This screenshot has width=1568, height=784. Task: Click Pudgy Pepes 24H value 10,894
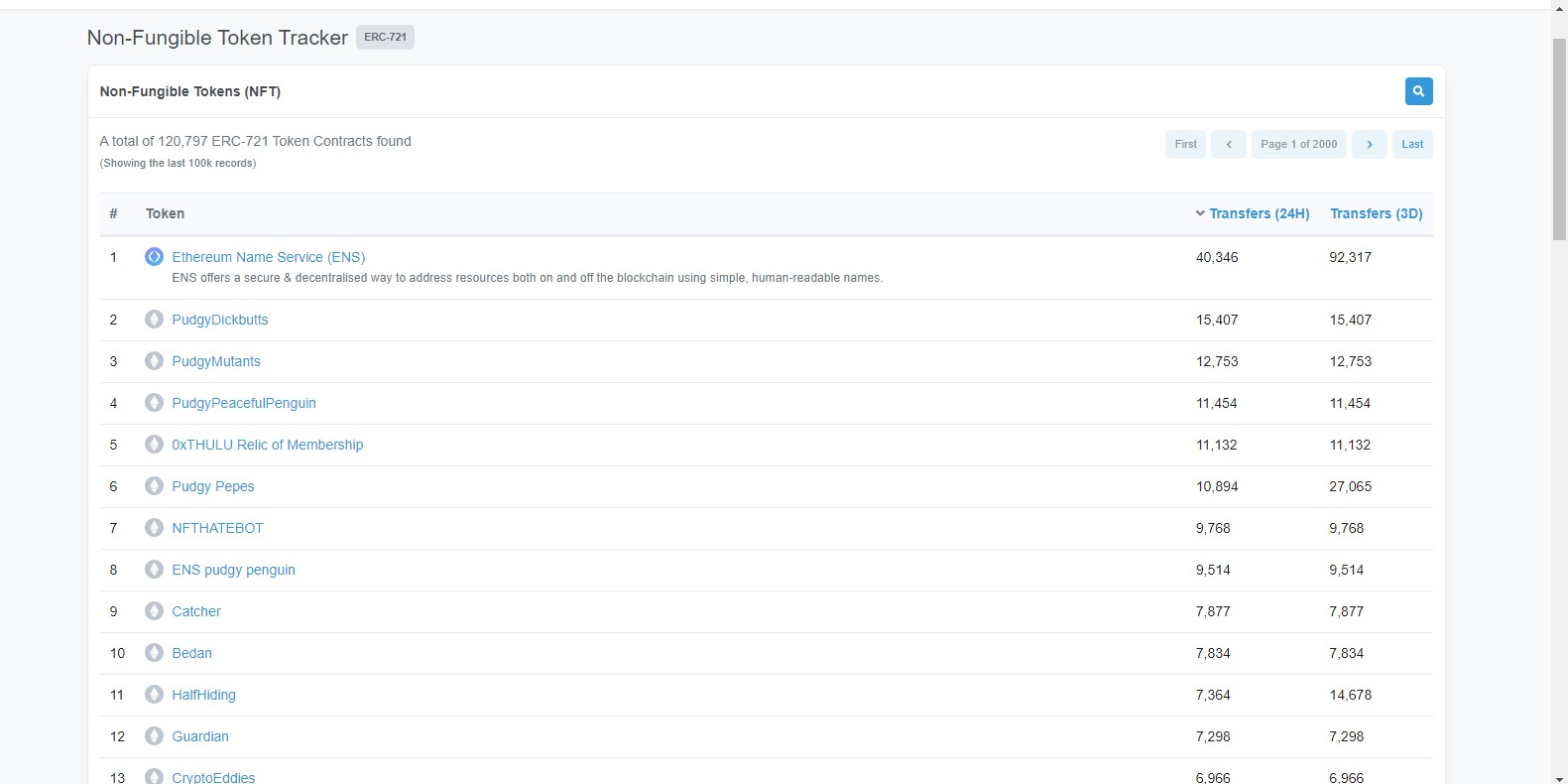[1217, 486]
